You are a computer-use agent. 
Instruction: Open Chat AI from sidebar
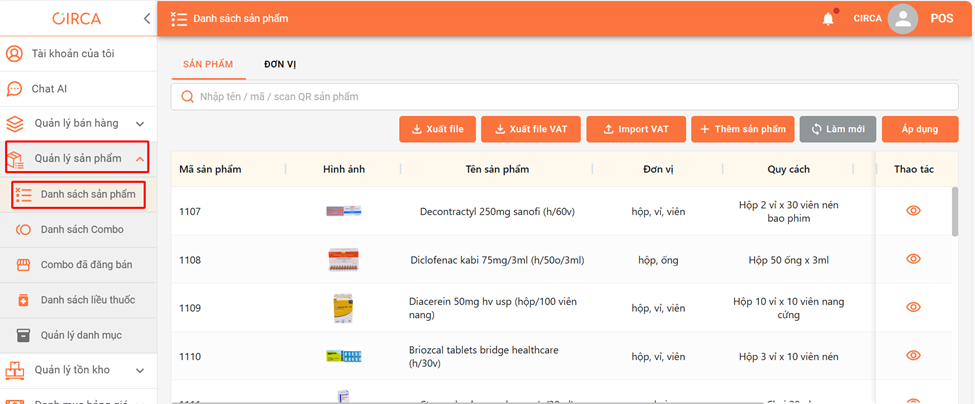(49, 89)
